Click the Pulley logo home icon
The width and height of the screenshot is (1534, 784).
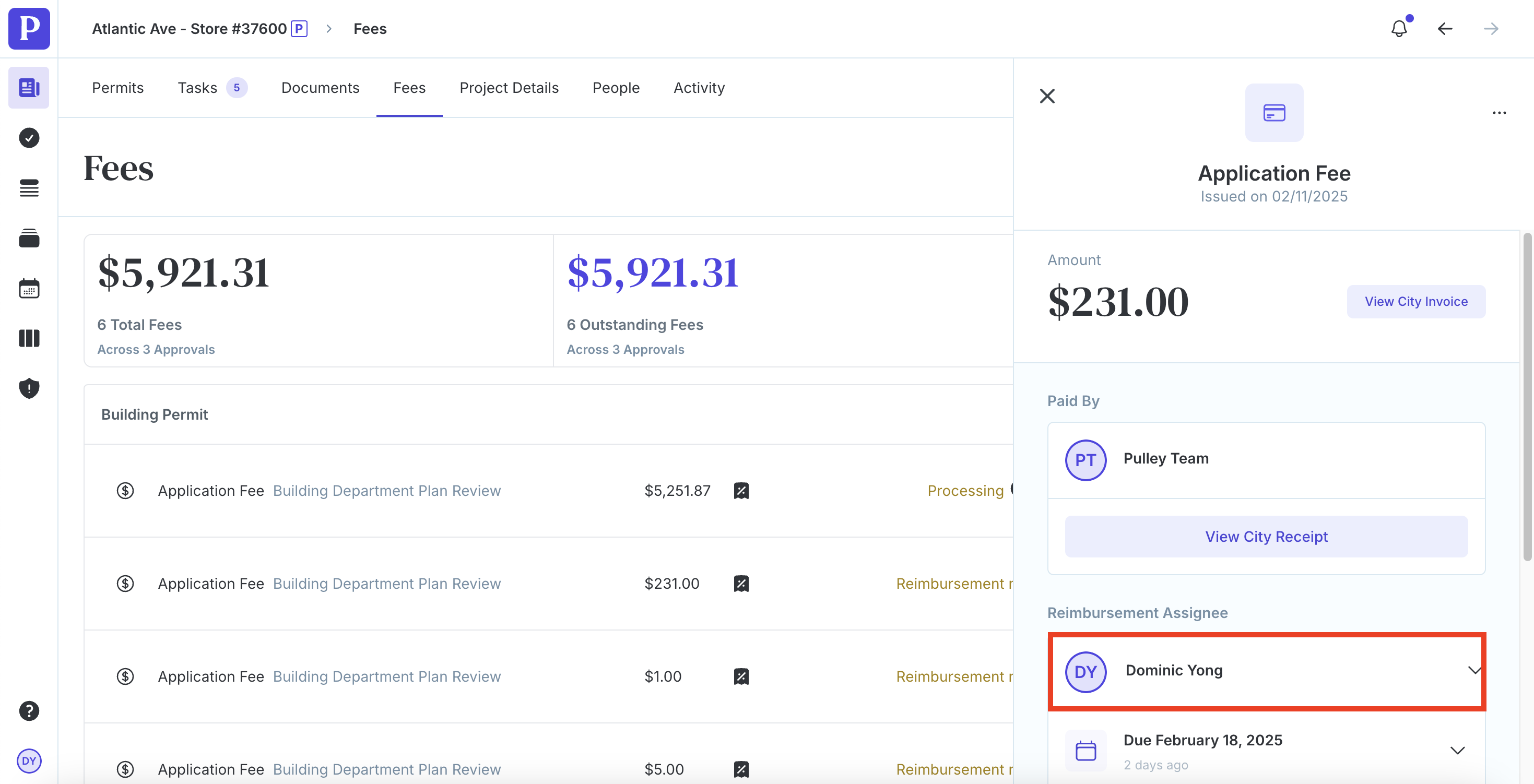(x=29, y=29)
